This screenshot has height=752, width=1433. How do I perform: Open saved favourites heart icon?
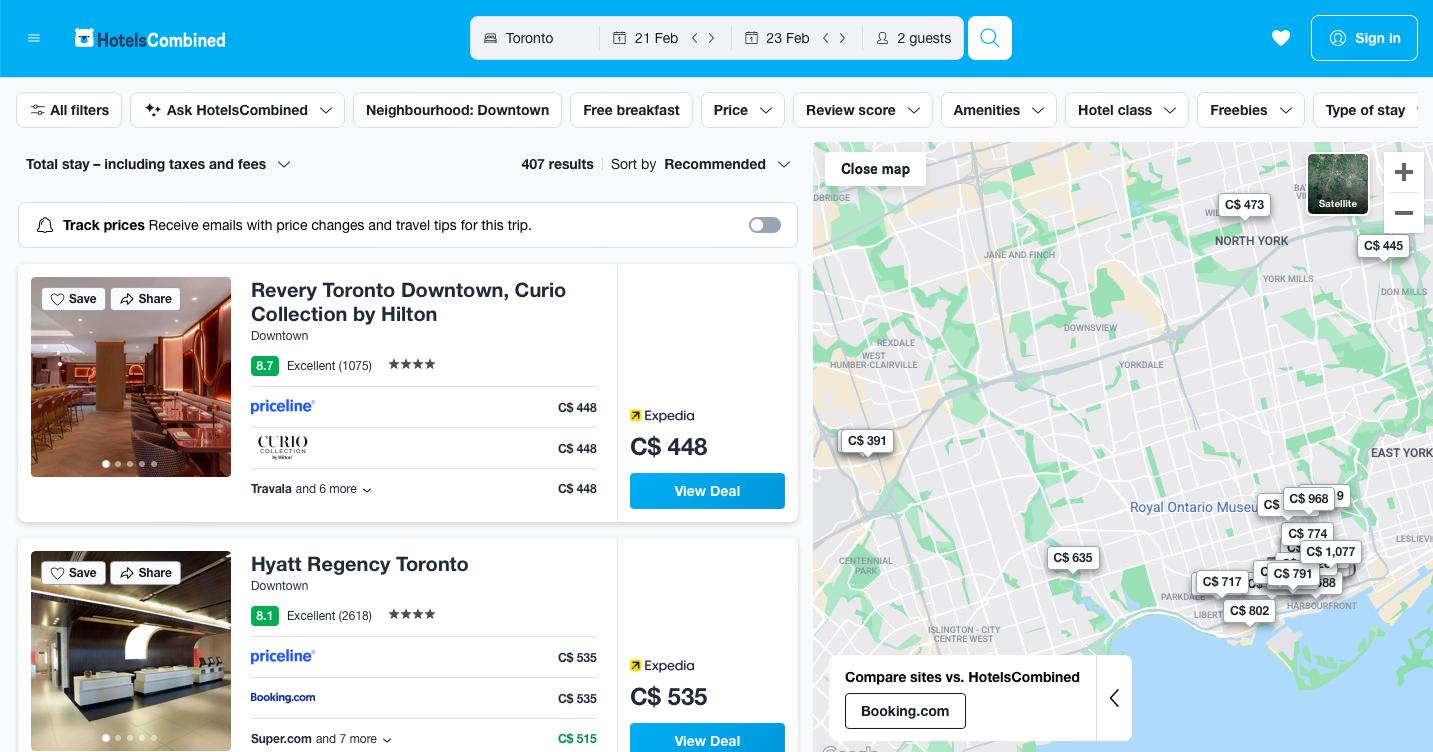1280,38
